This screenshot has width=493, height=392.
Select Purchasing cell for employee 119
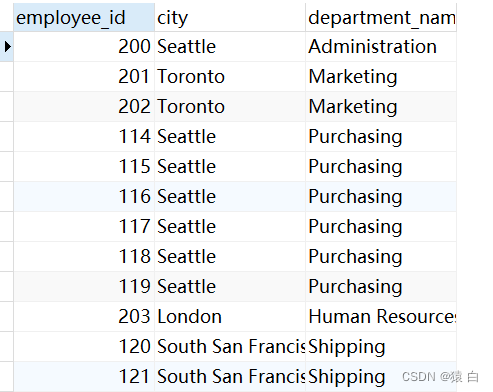tap(381, 287)
